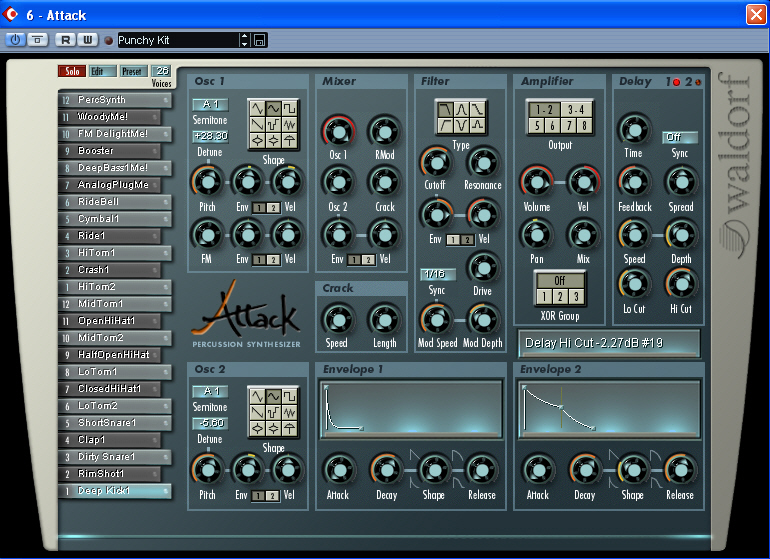Choose the high-pass filter type icon
Screen dimensions: 770x559
pos(445,126)
